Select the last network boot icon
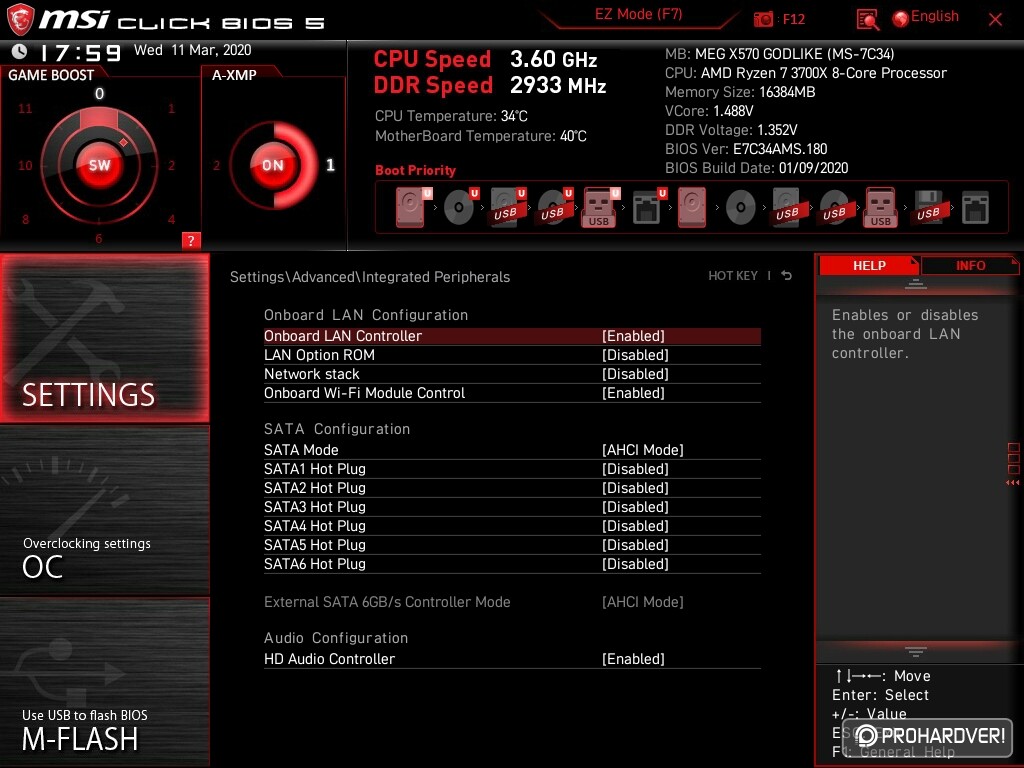 click(975, 208)
